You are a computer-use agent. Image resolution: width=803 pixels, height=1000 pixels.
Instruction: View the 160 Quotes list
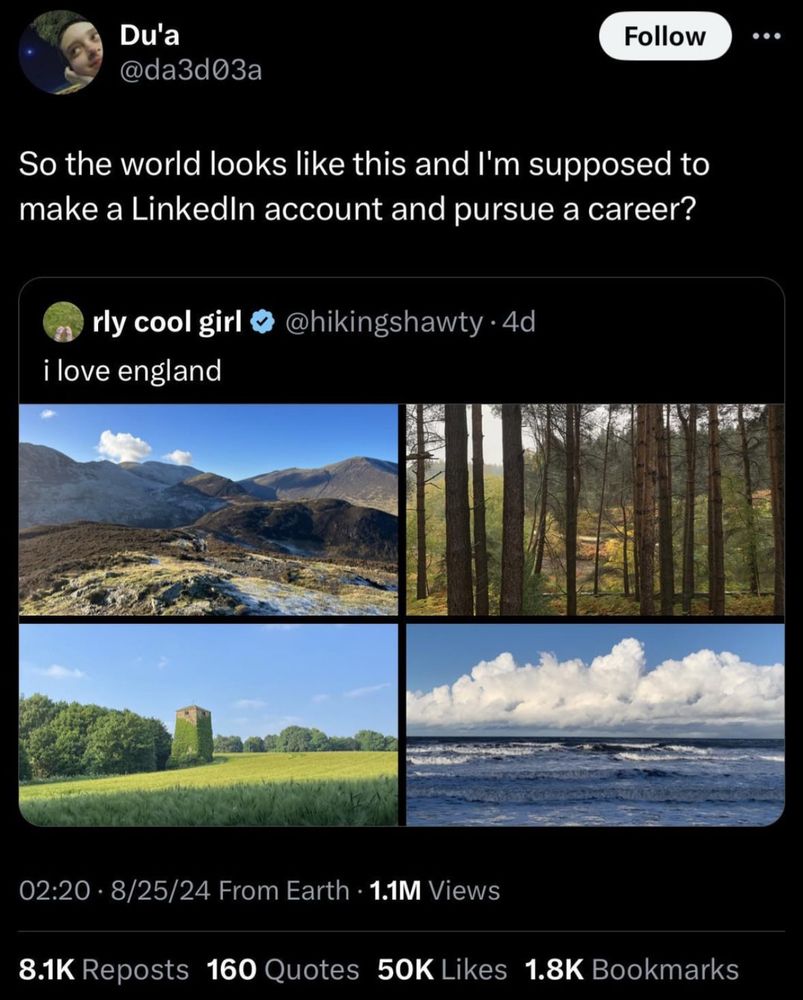pyautogui.click(x=283, y=969)
